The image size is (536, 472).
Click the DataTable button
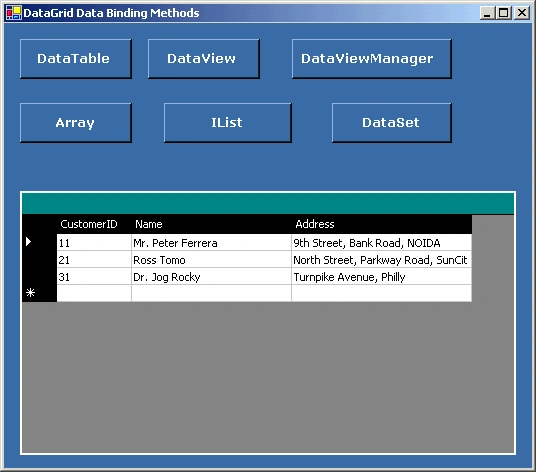pos(76,59)
